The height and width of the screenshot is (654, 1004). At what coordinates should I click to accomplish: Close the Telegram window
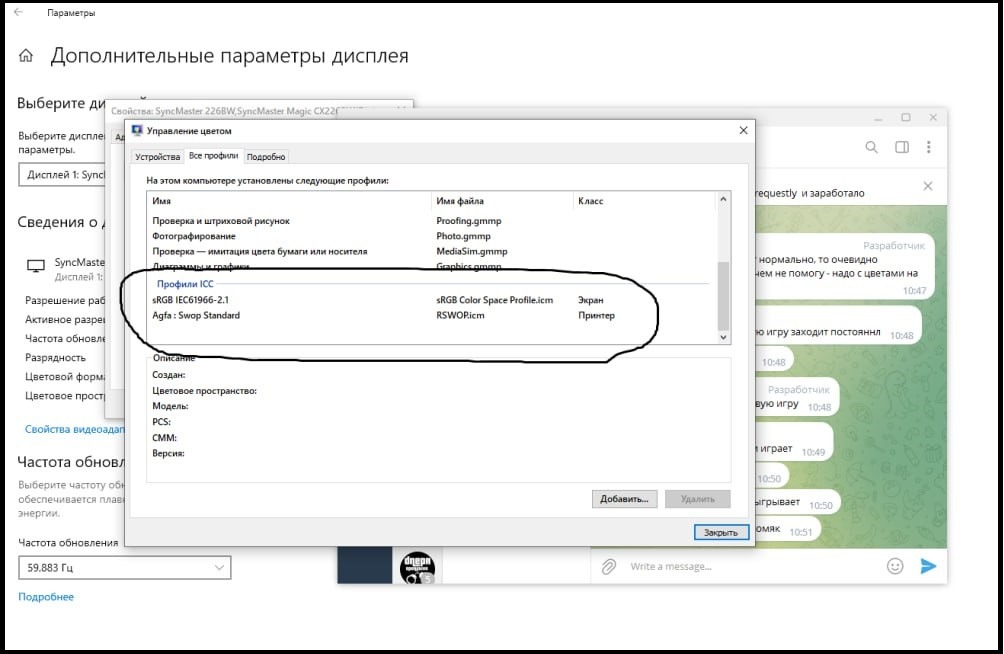(933, 118)
